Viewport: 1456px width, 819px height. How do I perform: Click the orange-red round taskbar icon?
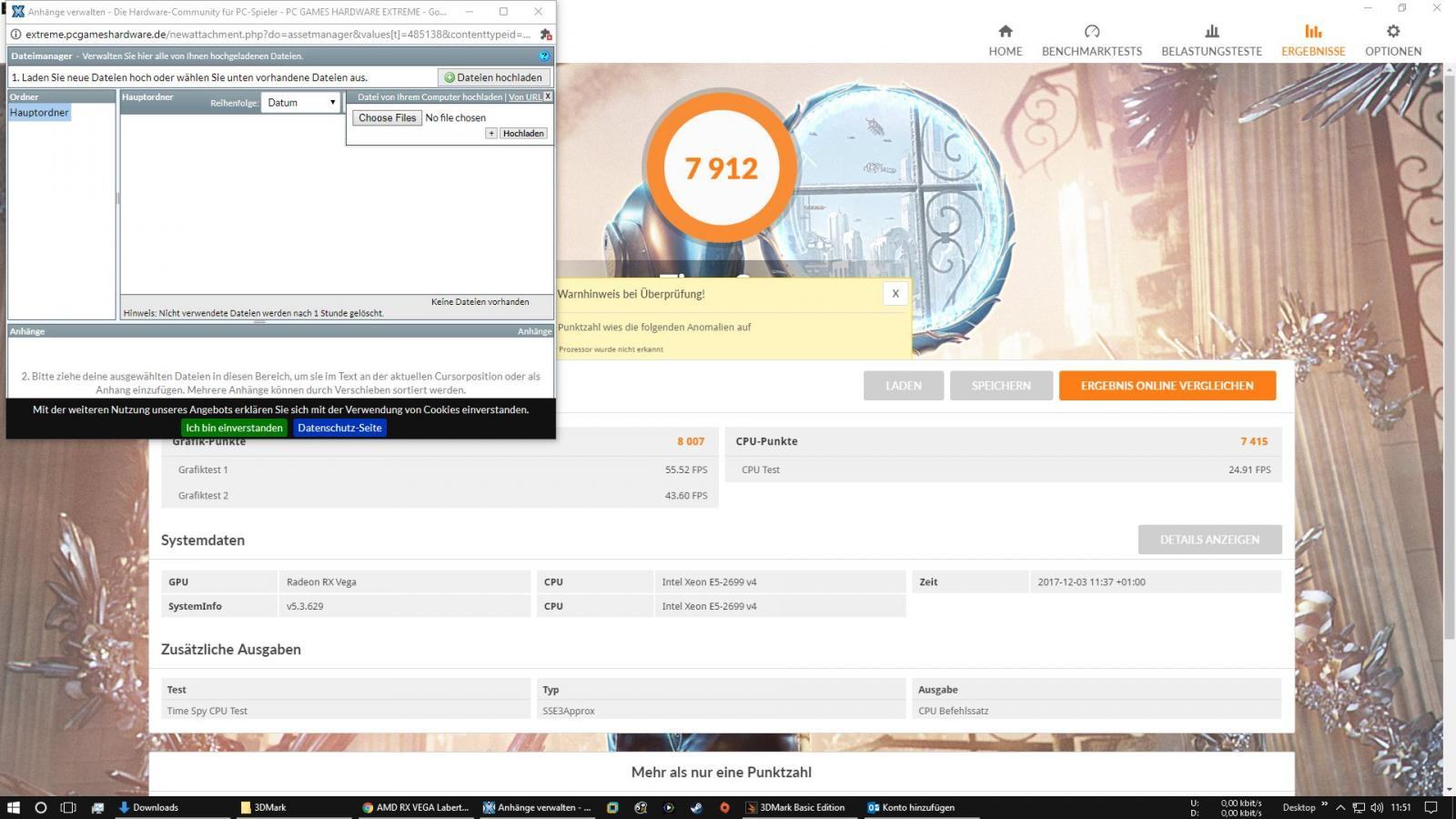pos(724,807)
